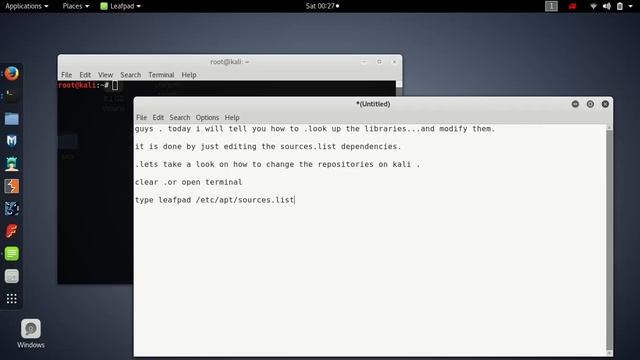
Task: Show all applications grid in dock
Action: click(11, 298)
